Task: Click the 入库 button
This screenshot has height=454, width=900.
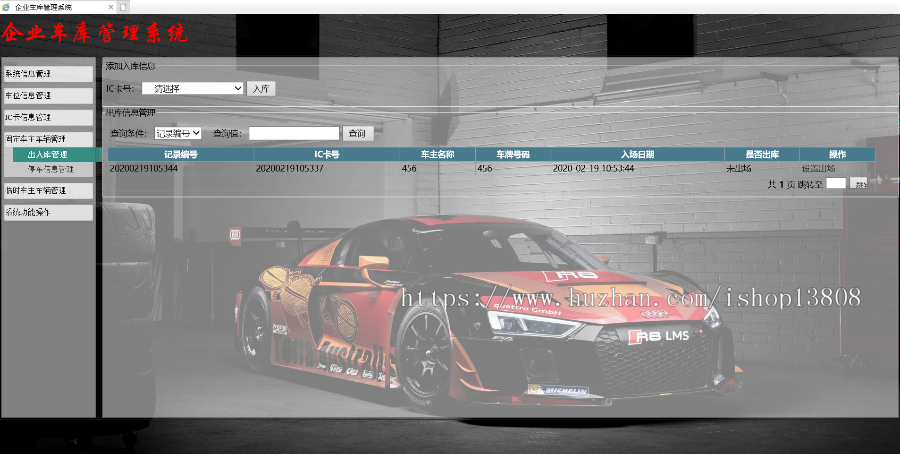Action: (261, 89)
